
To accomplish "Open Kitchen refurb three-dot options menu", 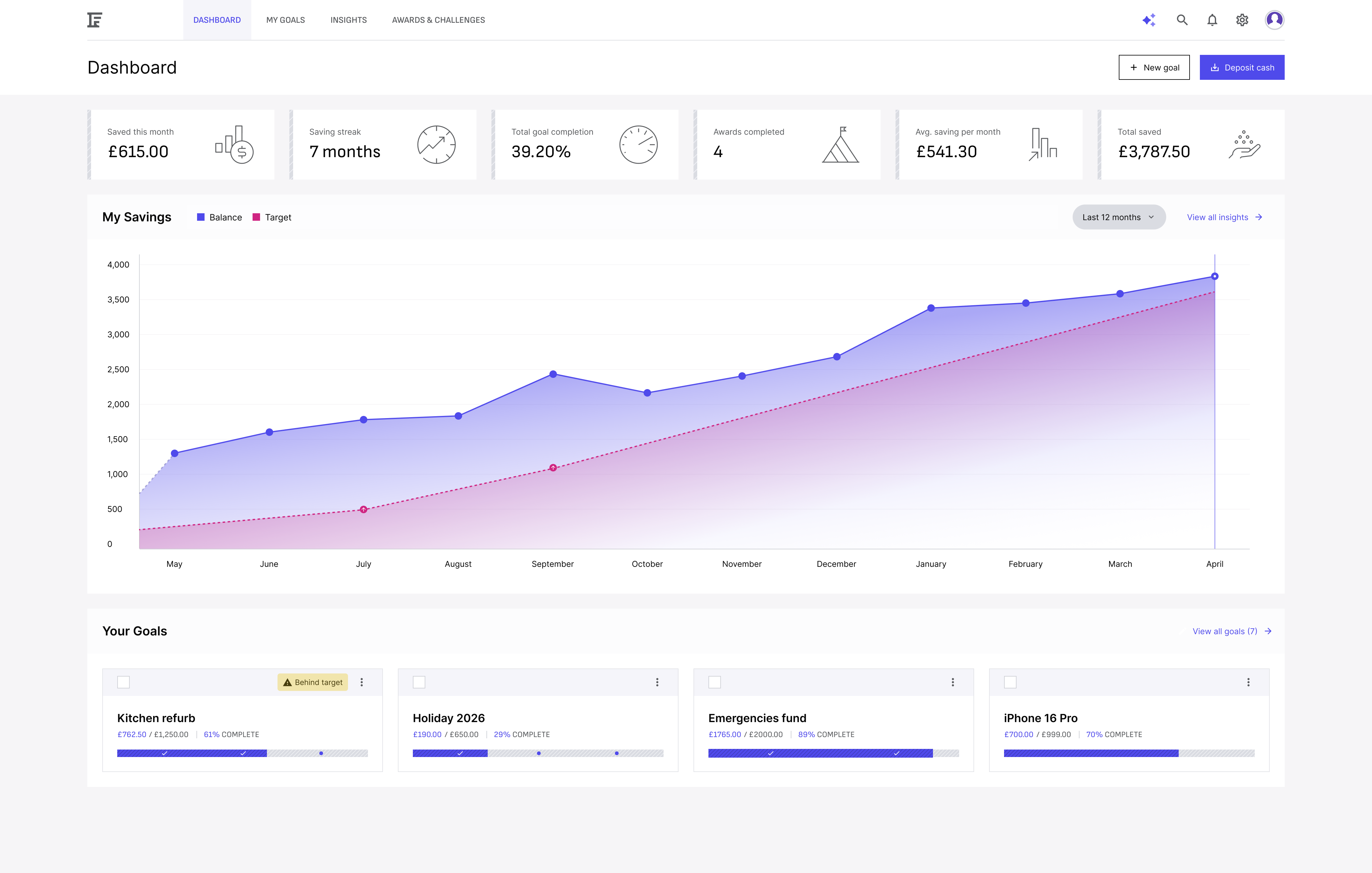I will (x=362, y=682).
